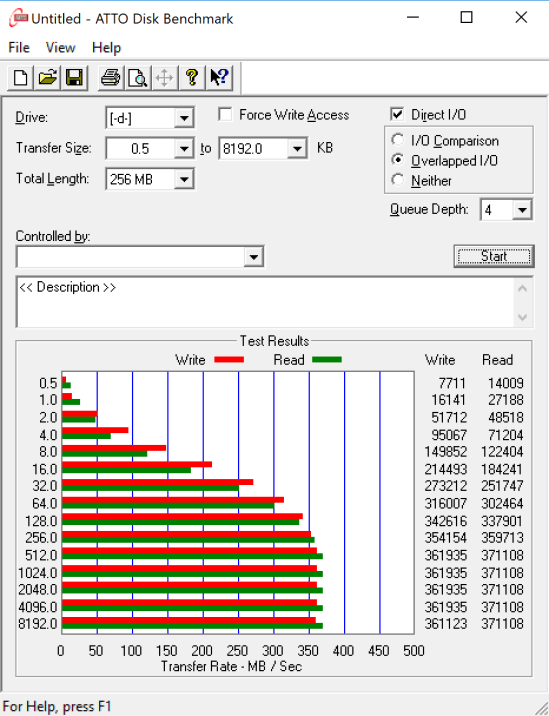
Task: Open the Total Length dropdown
Action: (184, 179)
